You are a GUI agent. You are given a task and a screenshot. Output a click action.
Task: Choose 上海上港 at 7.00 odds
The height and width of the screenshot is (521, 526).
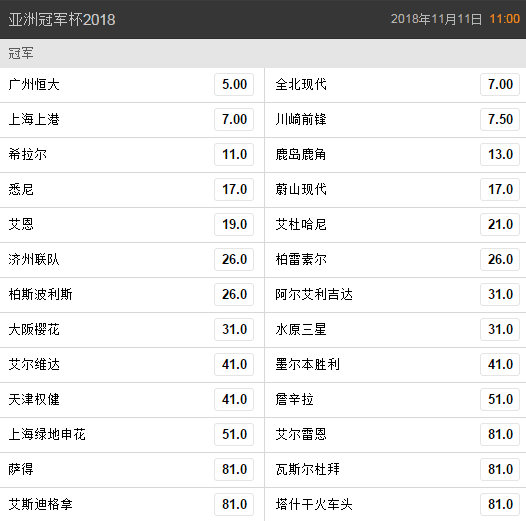click(x=234, y=119)
